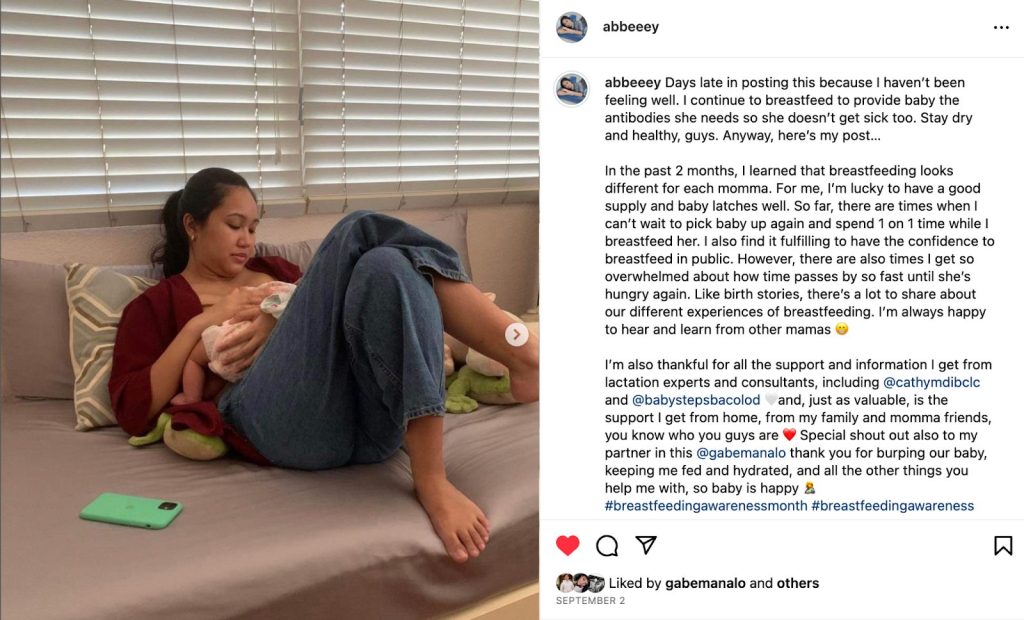1024x620 pixels.
Task: Advance to next photo with arrow
Action: (x=517, y=334)
